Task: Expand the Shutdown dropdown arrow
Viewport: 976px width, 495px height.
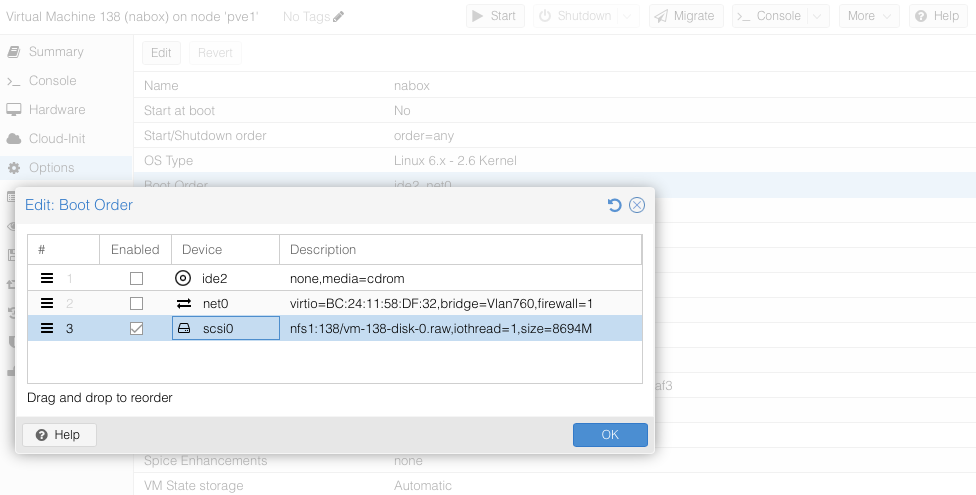Action: pos(628,16)
